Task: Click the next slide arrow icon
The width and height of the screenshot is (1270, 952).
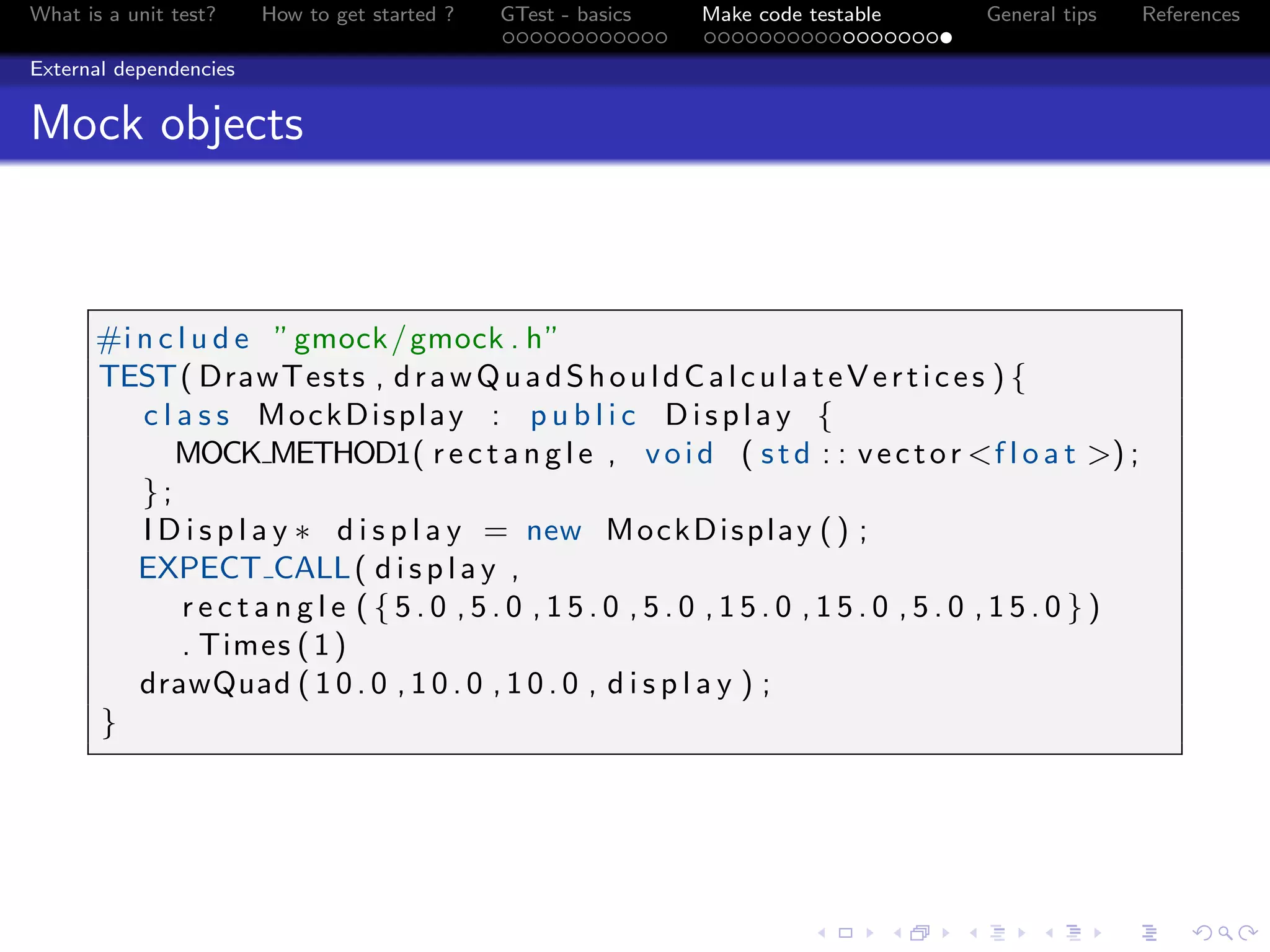Action: [870, 933]
